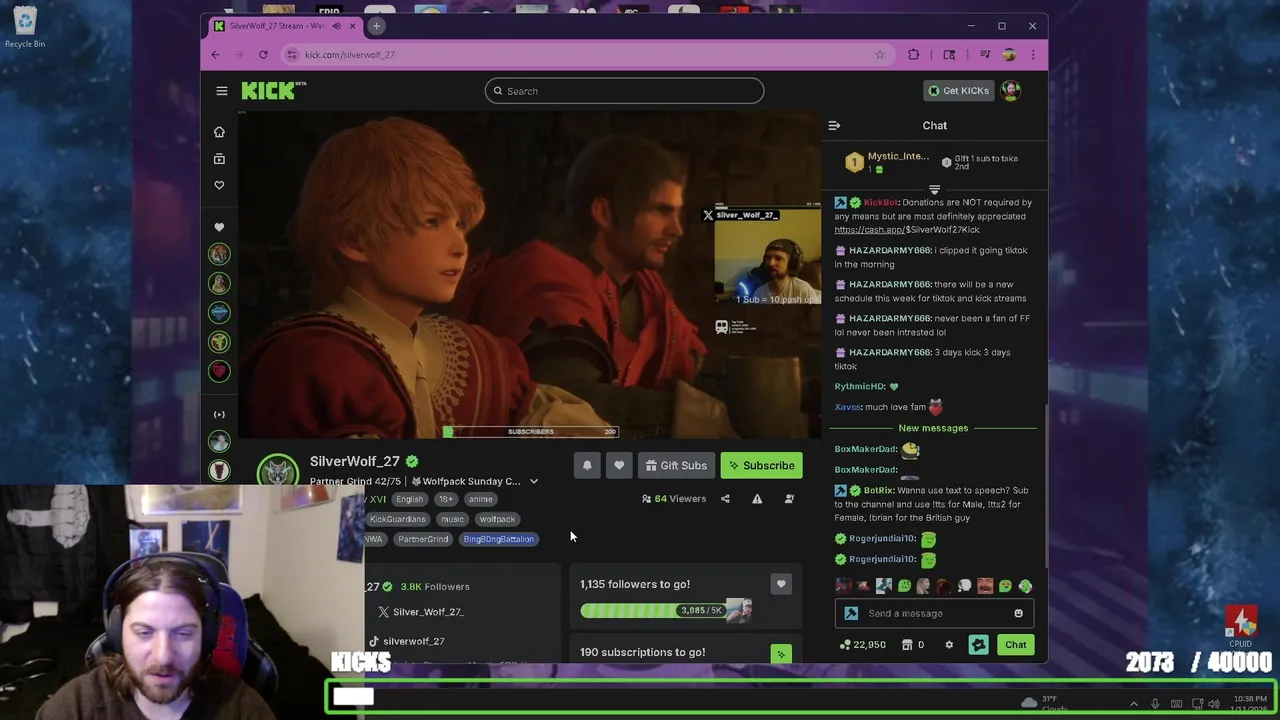
Task: Open the shop icon showing 0
Action: click(913, 645)
